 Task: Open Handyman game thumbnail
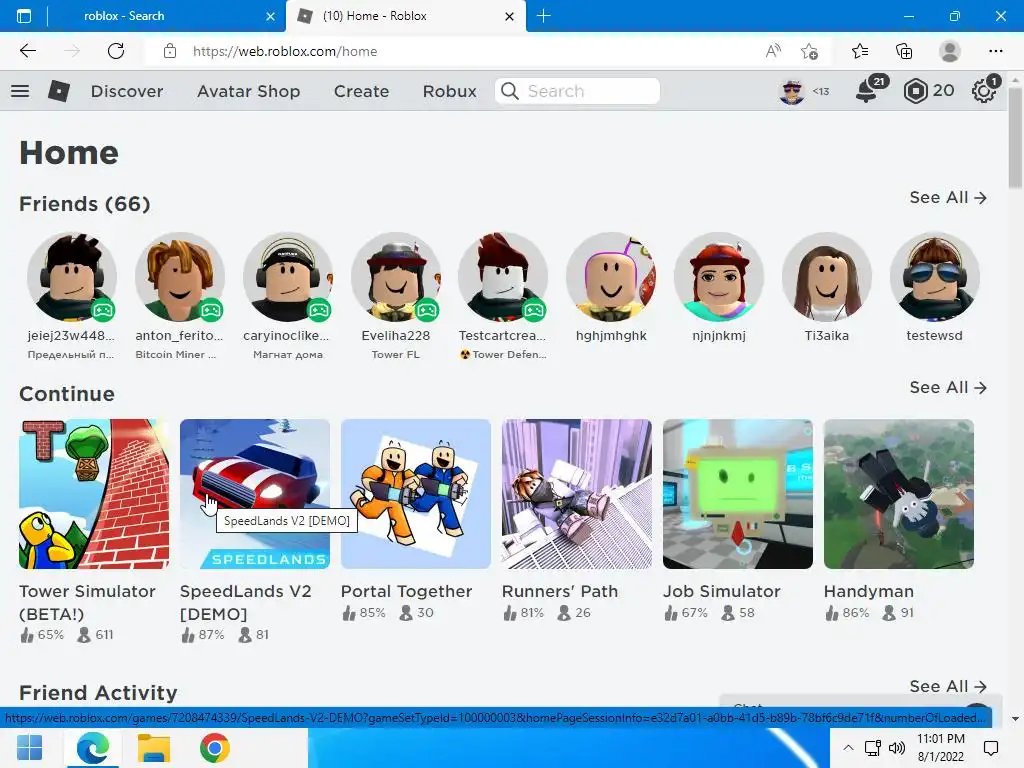[899, 494]
